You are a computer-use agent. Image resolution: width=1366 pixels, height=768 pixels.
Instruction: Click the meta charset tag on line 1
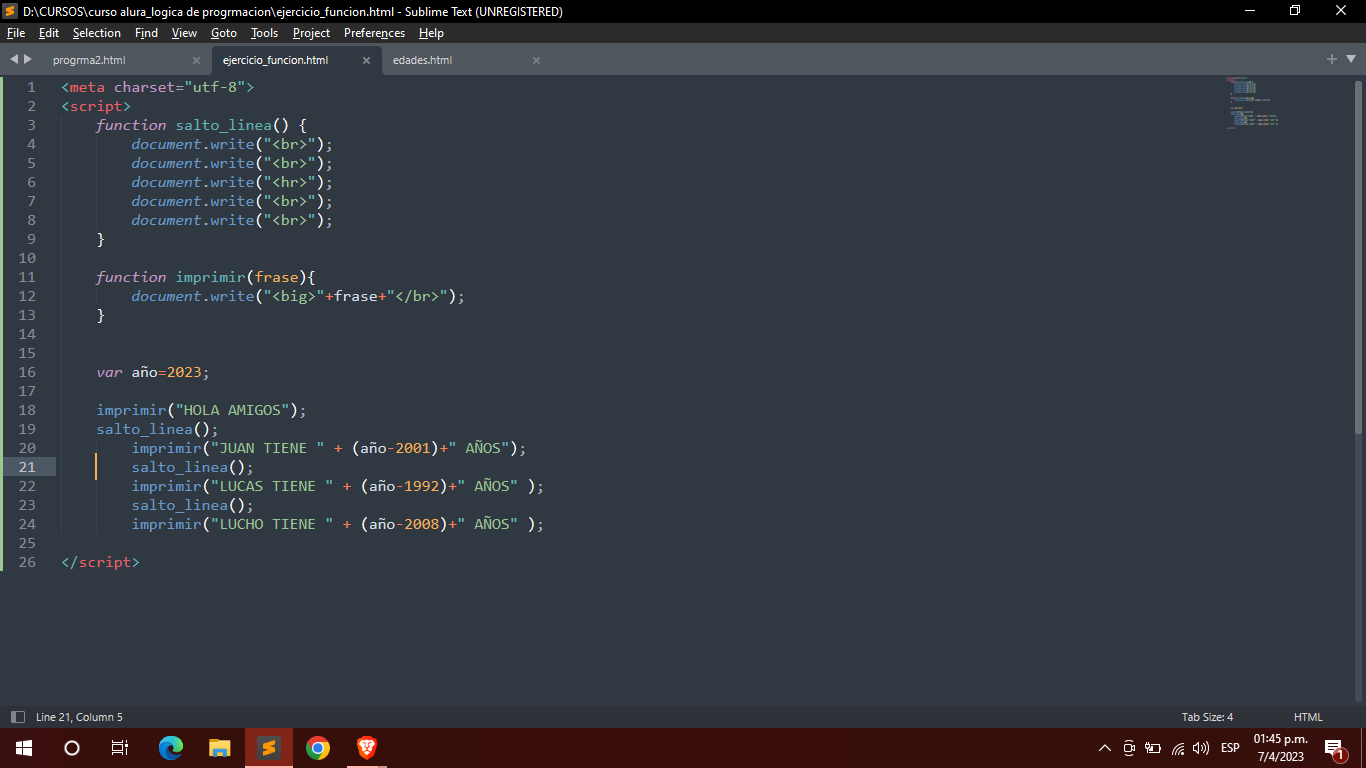(x=158, y=87)
